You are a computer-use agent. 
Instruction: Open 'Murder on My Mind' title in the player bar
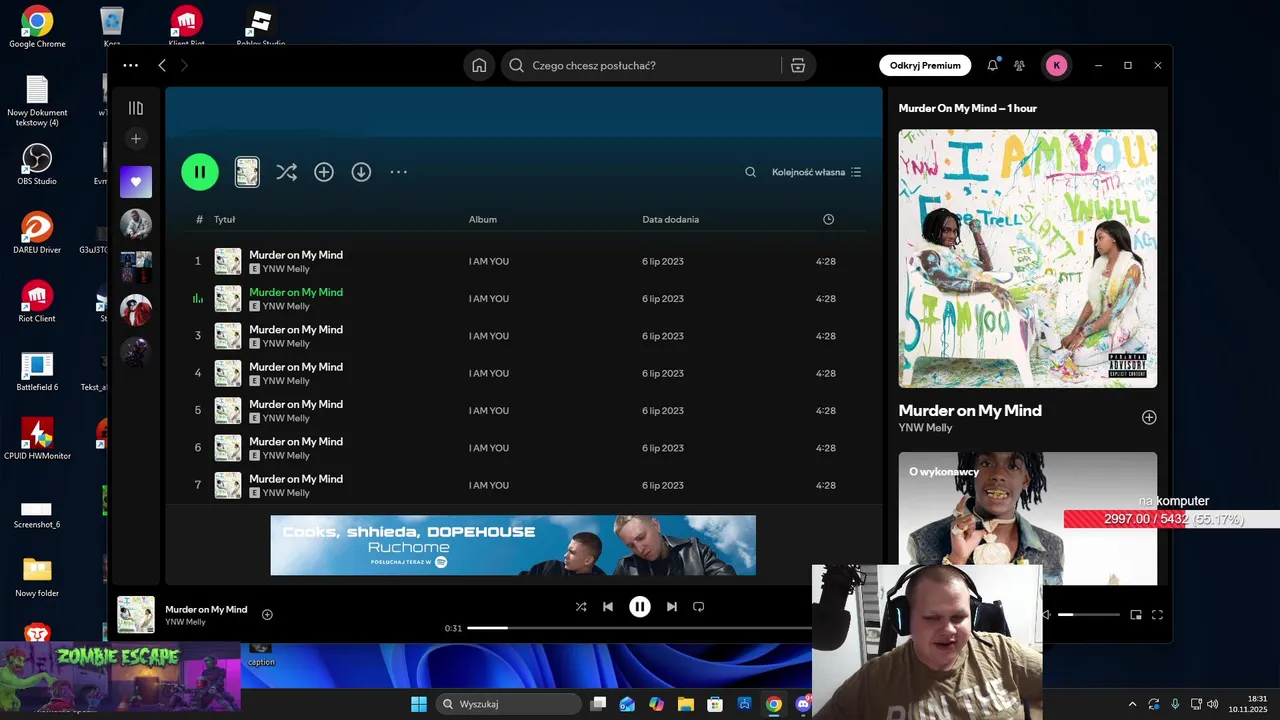tap(206, 609)
